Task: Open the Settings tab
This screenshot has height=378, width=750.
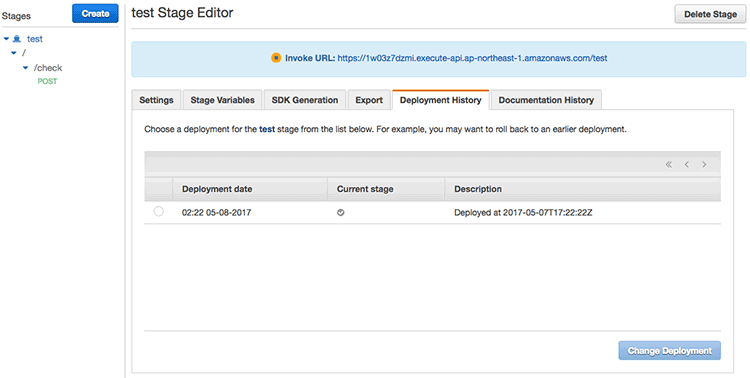Action: [x=156, y=100]
